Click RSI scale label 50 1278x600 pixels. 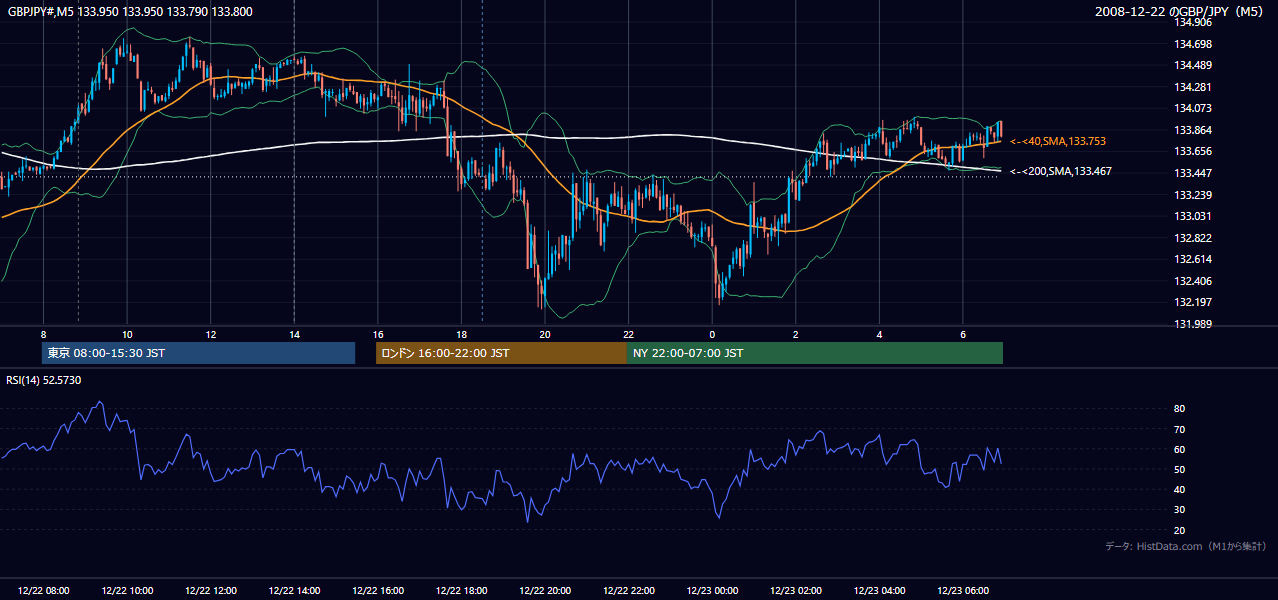click(x=1180, y=469)
